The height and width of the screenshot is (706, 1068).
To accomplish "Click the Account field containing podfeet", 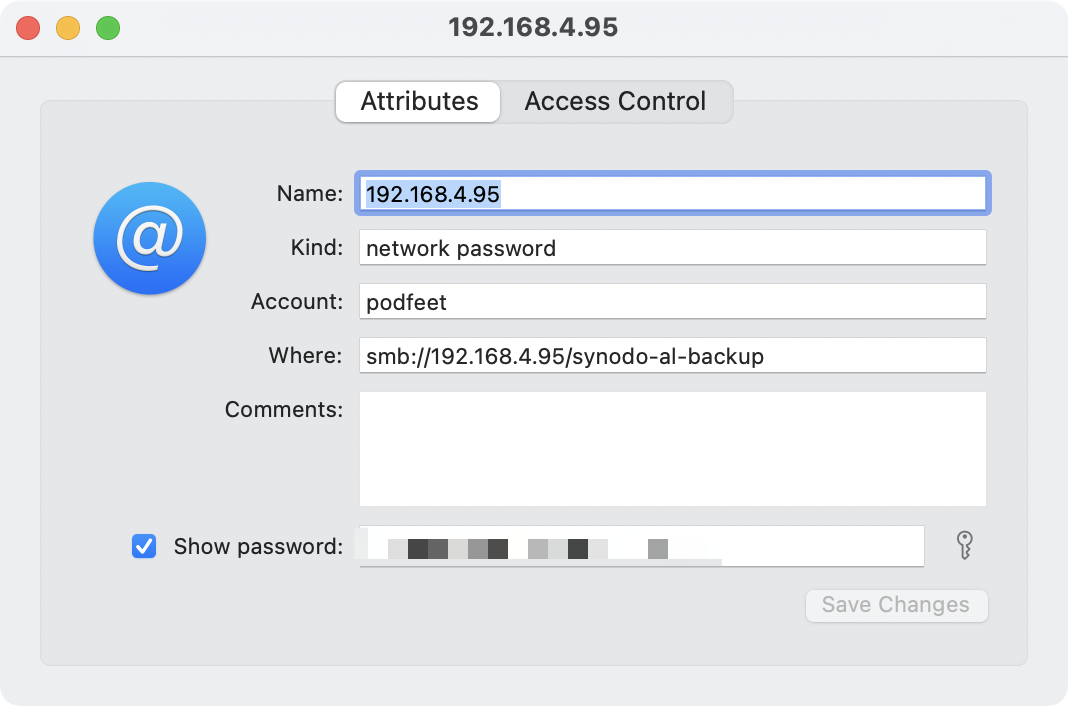I will click(672, 301).
